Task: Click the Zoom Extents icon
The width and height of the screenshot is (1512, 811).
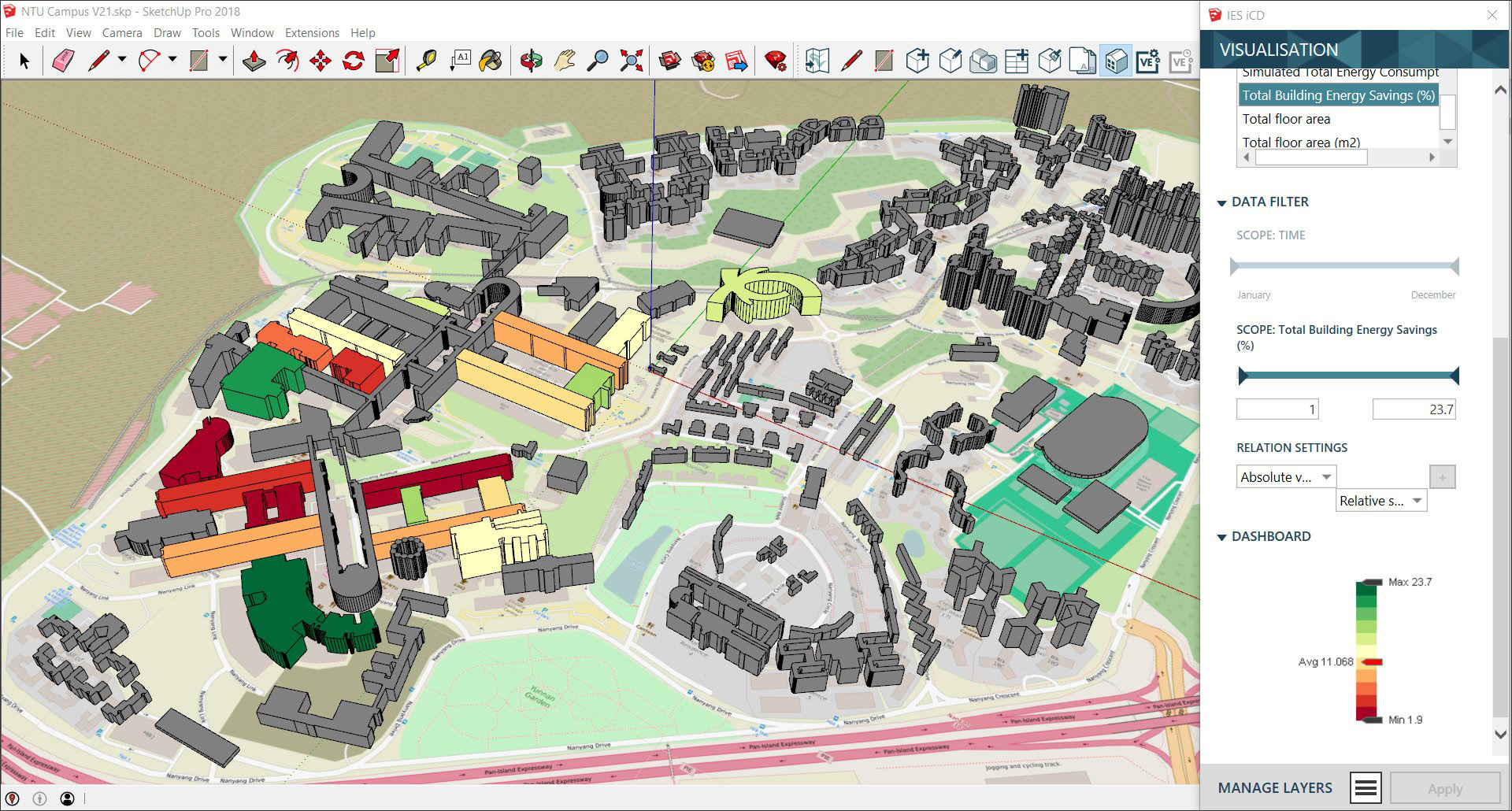Action: point(632,60)
